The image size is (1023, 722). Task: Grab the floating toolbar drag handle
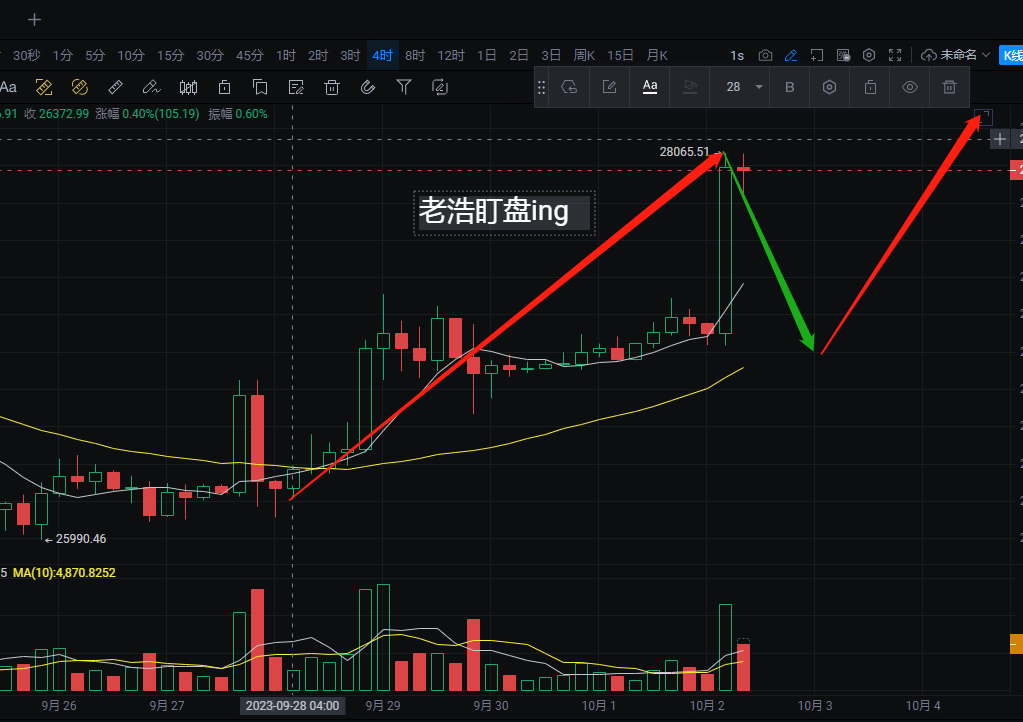tap(542, 87)
